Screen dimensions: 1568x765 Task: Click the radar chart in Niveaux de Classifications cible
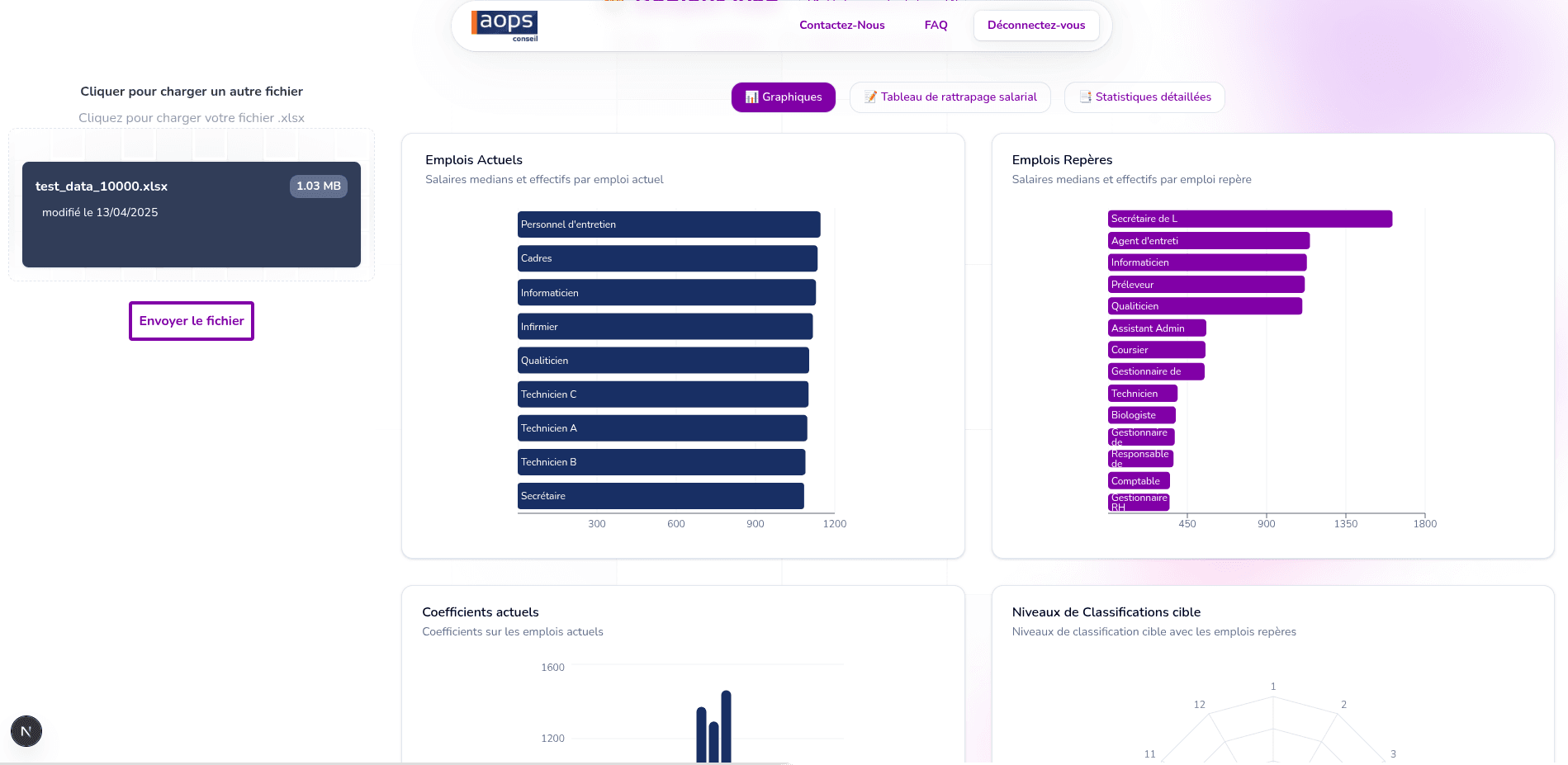point(1272,730)
